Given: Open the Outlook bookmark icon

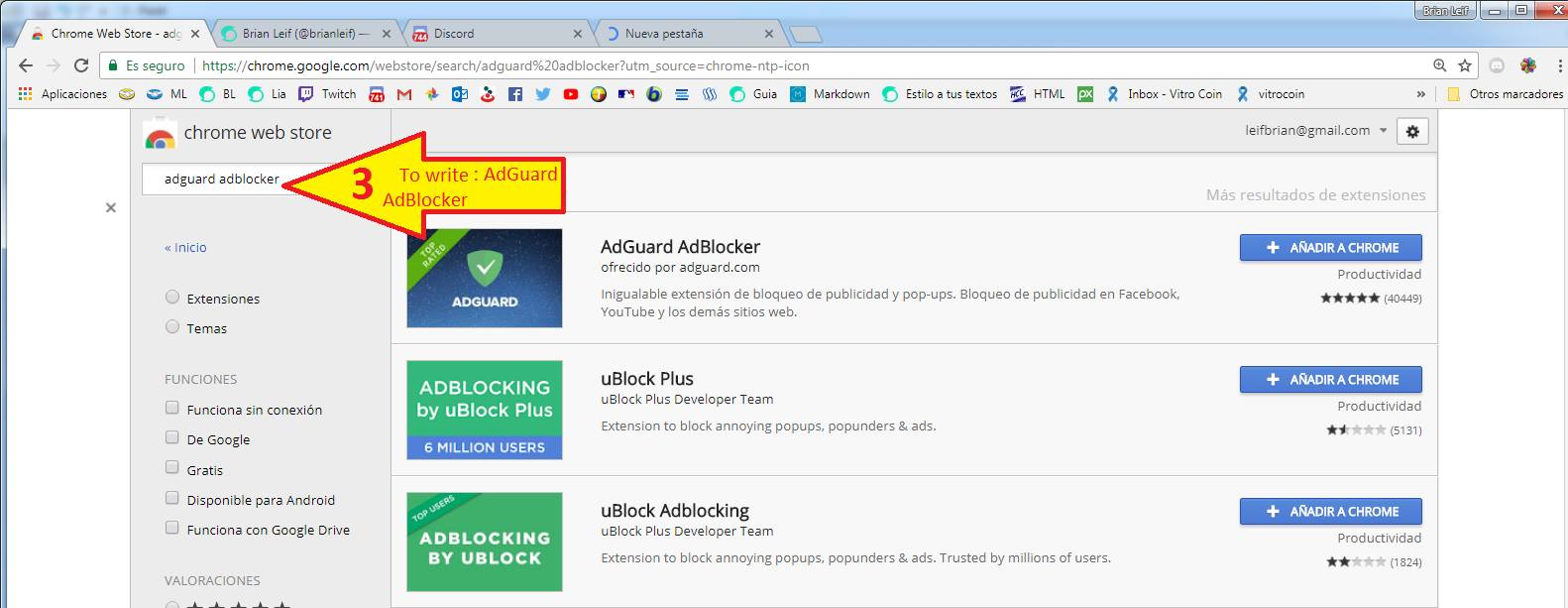Looking at the screenshot, I should (459, 94).
